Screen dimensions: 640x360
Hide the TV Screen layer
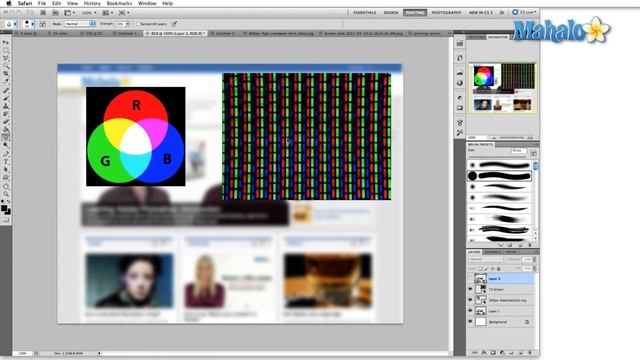point(470,289)
